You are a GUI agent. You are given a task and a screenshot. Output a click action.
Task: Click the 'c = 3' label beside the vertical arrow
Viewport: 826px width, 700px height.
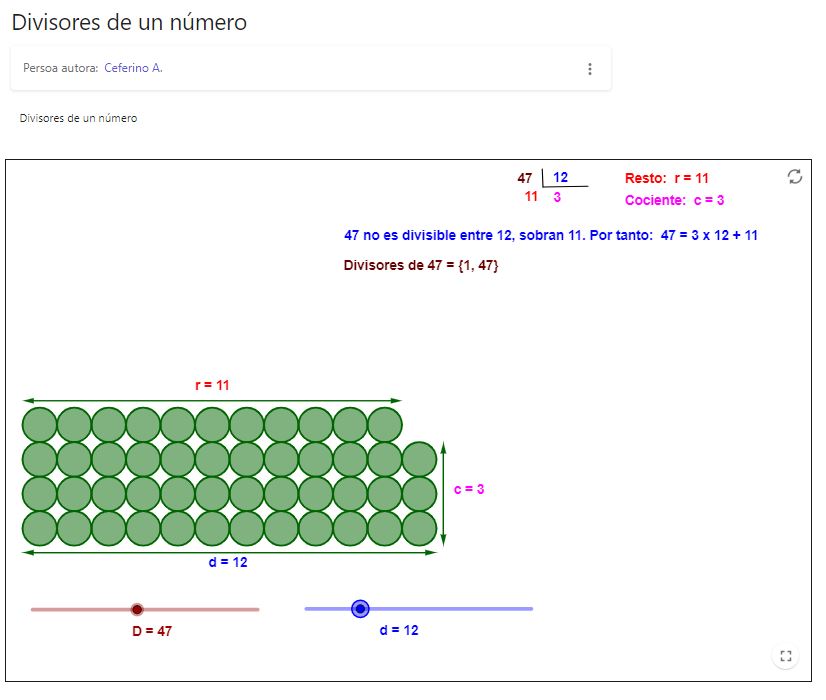click(x=469, y=489)
